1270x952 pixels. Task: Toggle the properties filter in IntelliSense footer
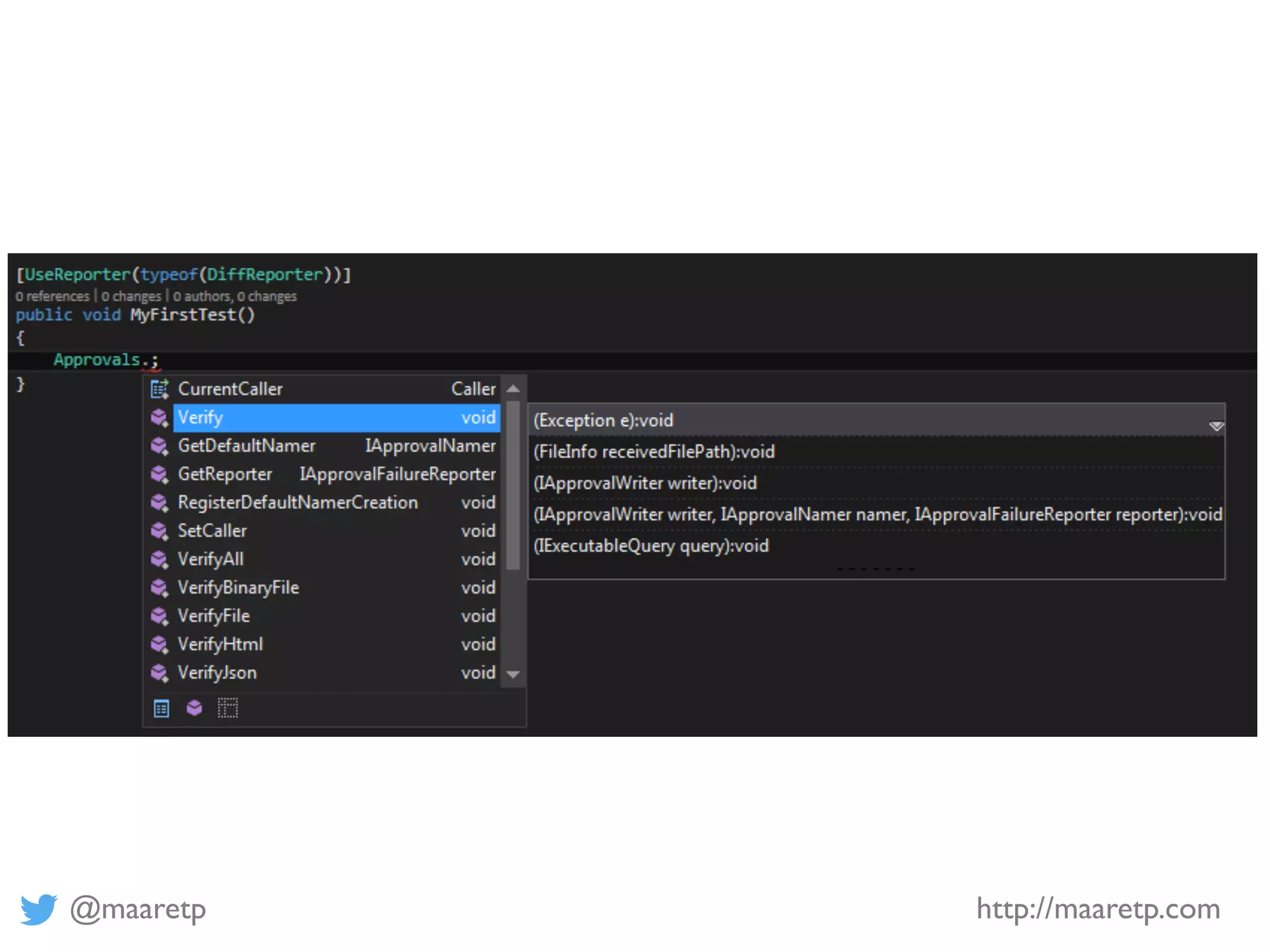click(161, 708)
